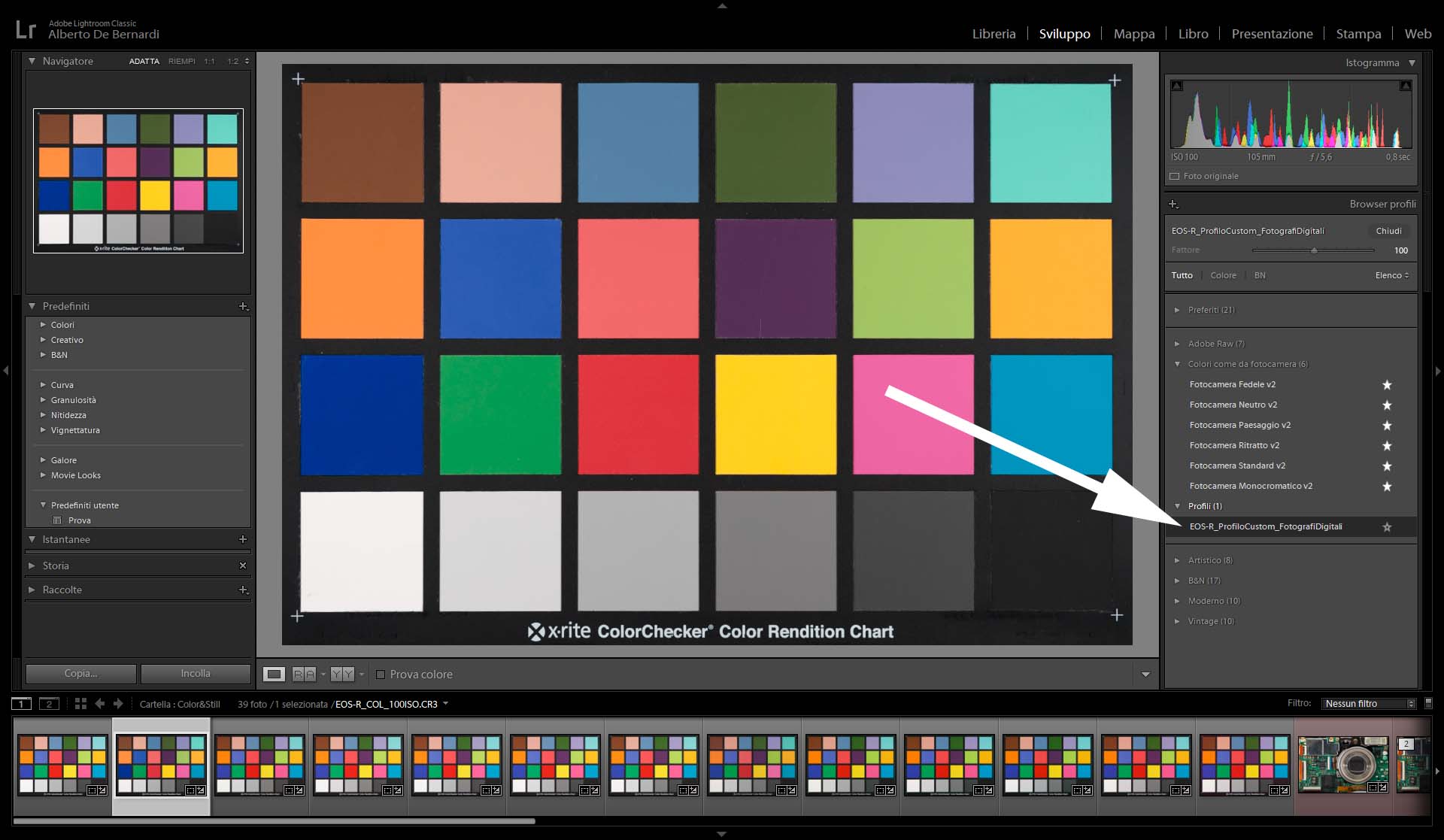Click the Fattore amount slider handle
This screenshot has width=1444, height=840.
[1314, 250]
